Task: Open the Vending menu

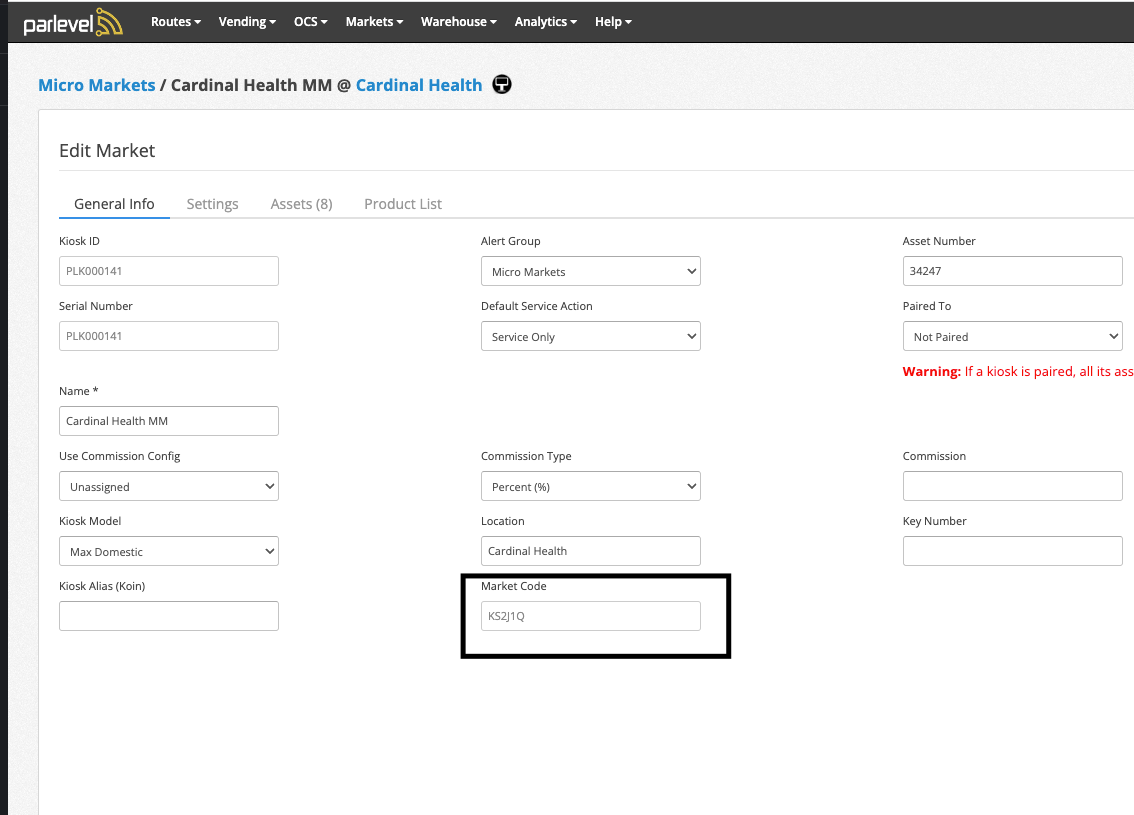Action: tap(247, 22)
